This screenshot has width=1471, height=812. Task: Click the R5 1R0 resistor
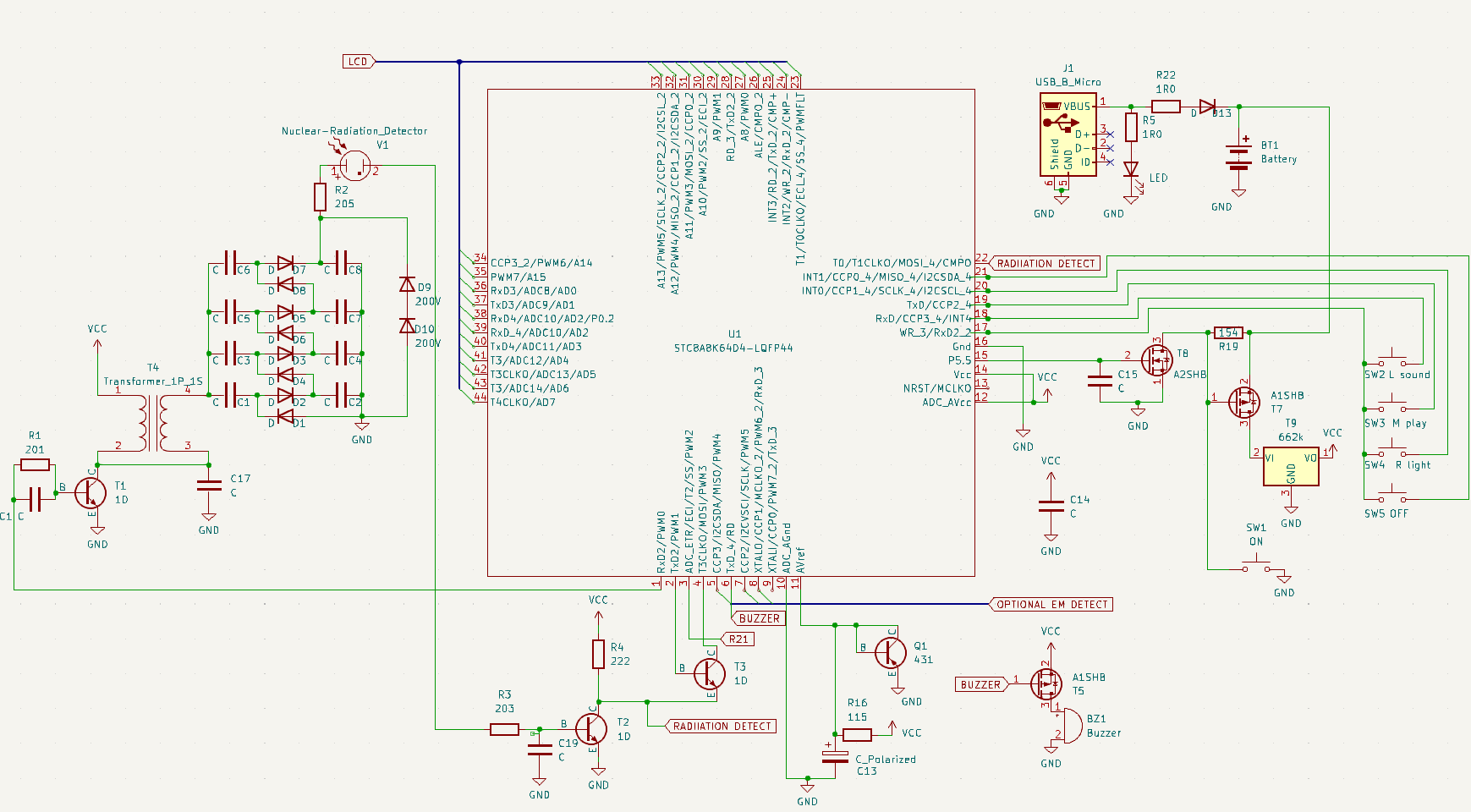click(1131, 128)
